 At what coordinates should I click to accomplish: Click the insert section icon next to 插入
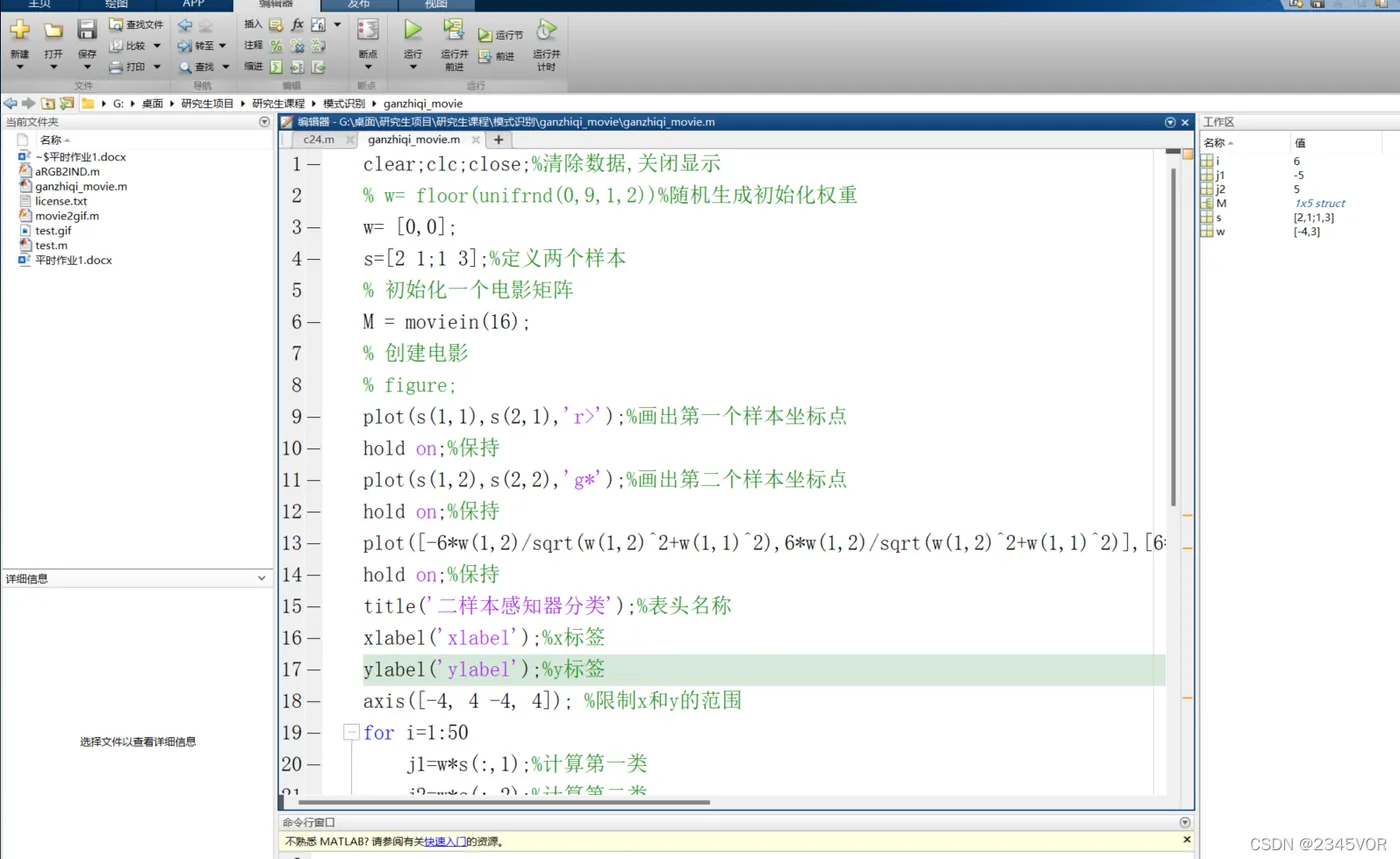275,24
